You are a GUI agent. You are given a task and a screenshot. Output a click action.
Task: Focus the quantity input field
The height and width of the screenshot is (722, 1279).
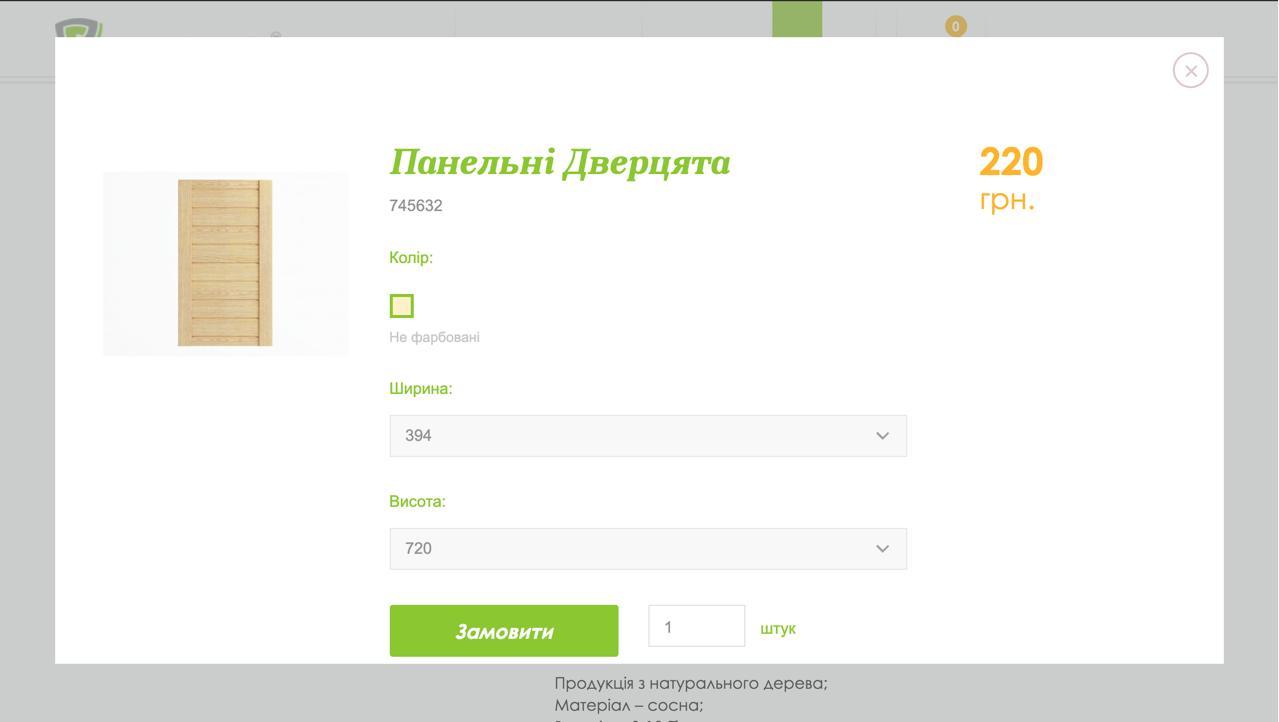[696, 627]
